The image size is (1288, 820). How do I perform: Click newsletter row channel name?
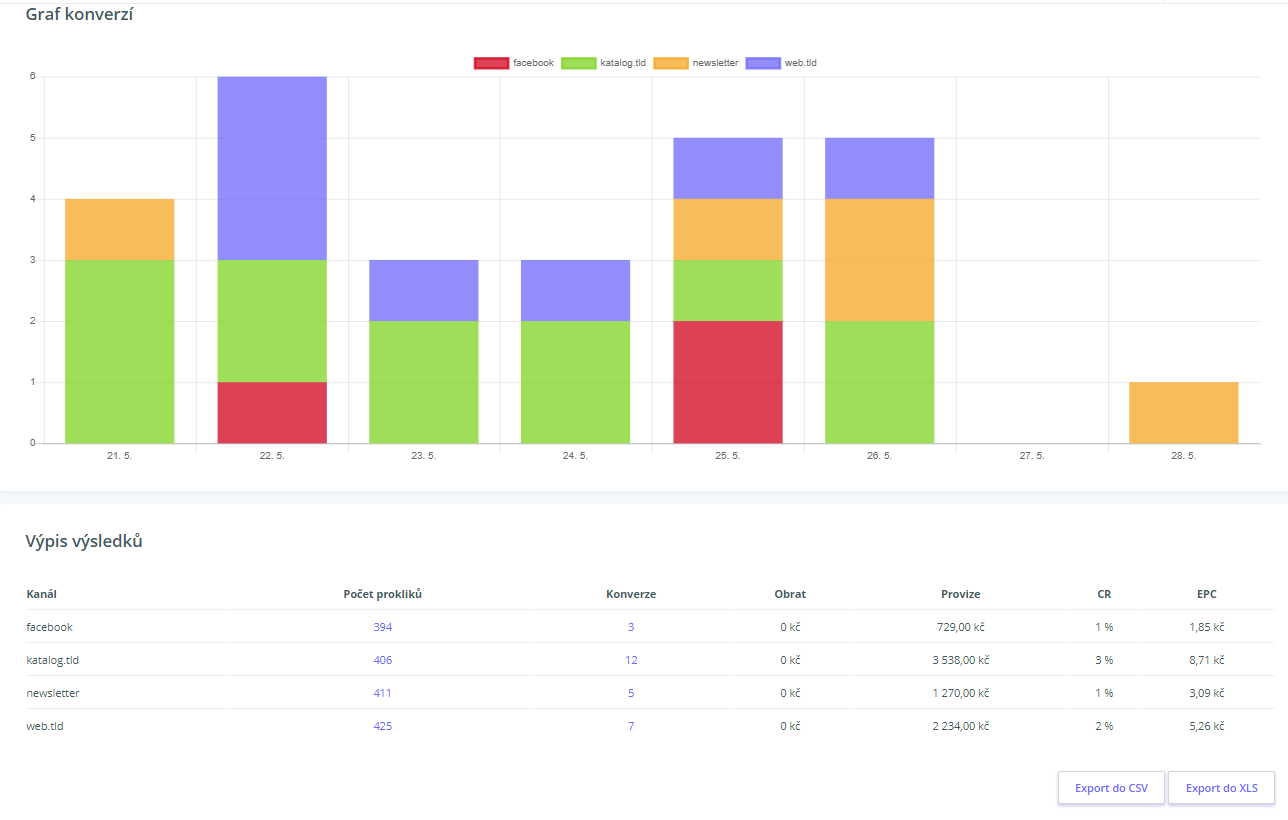53,693
